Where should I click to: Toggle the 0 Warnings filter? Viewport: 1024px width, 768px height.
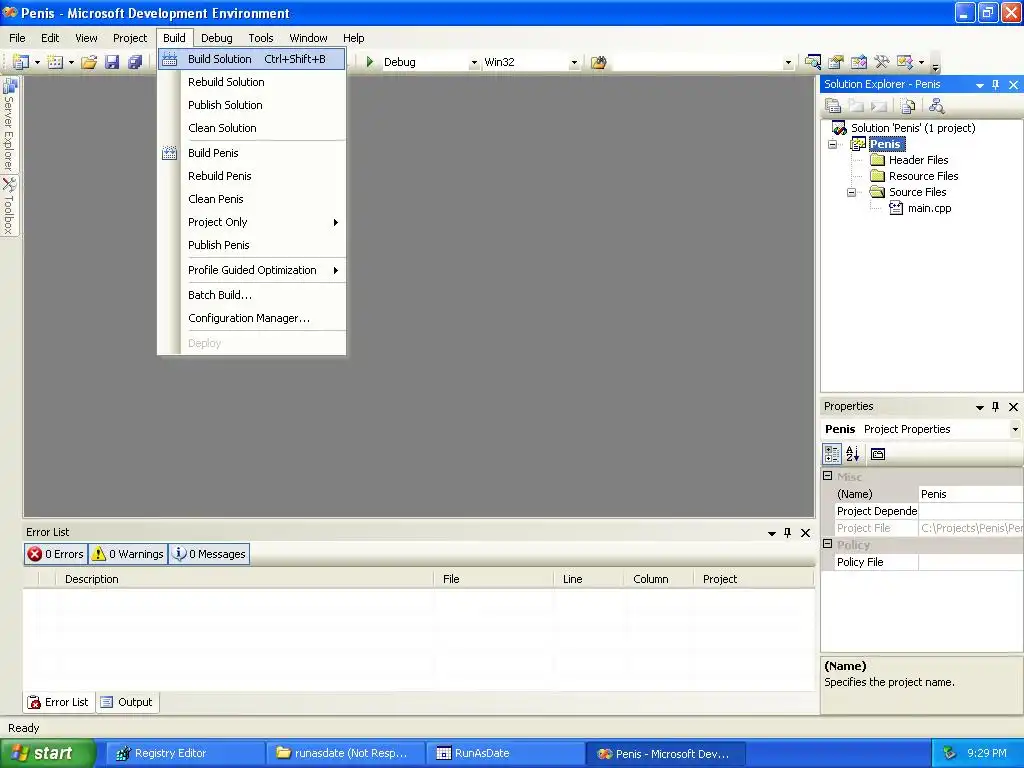click(x=128, y=554)
